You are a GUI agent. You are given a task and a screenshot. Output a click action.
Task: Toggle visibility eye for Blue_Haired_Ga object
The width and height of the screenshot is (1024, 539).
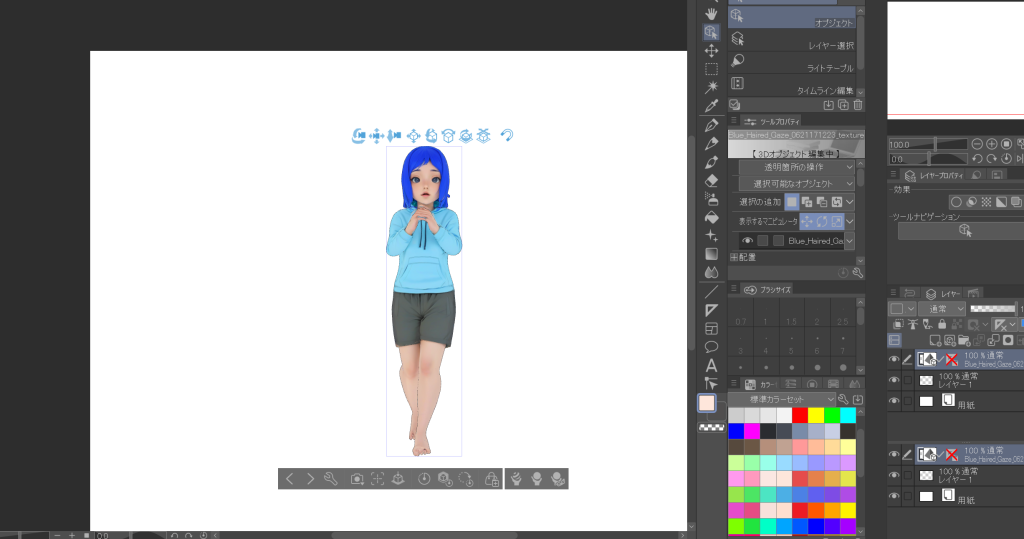[x=747, y=241]
